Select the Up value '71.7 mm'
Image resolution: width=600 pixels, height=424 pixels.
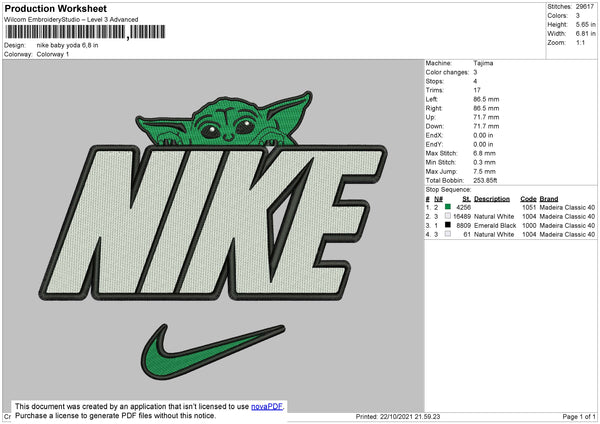[x=486, y=117]
